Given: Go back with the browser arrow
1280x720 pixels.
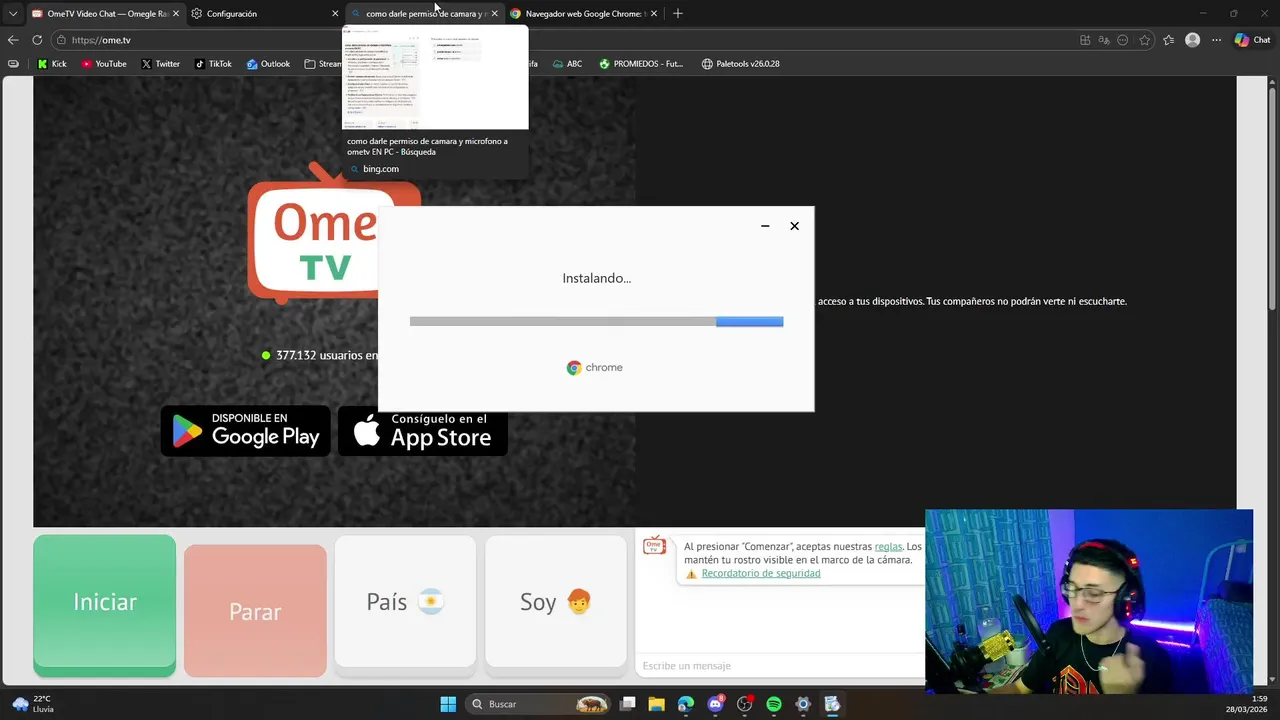Looking at the screenshot, I should point(13,40).
